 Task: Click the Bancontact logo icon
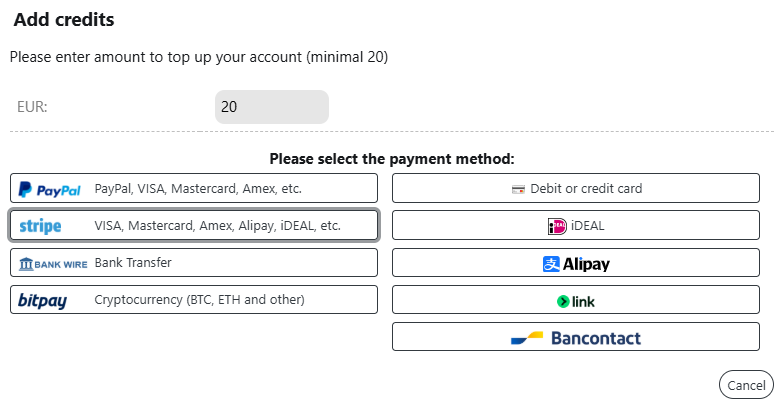527,338
